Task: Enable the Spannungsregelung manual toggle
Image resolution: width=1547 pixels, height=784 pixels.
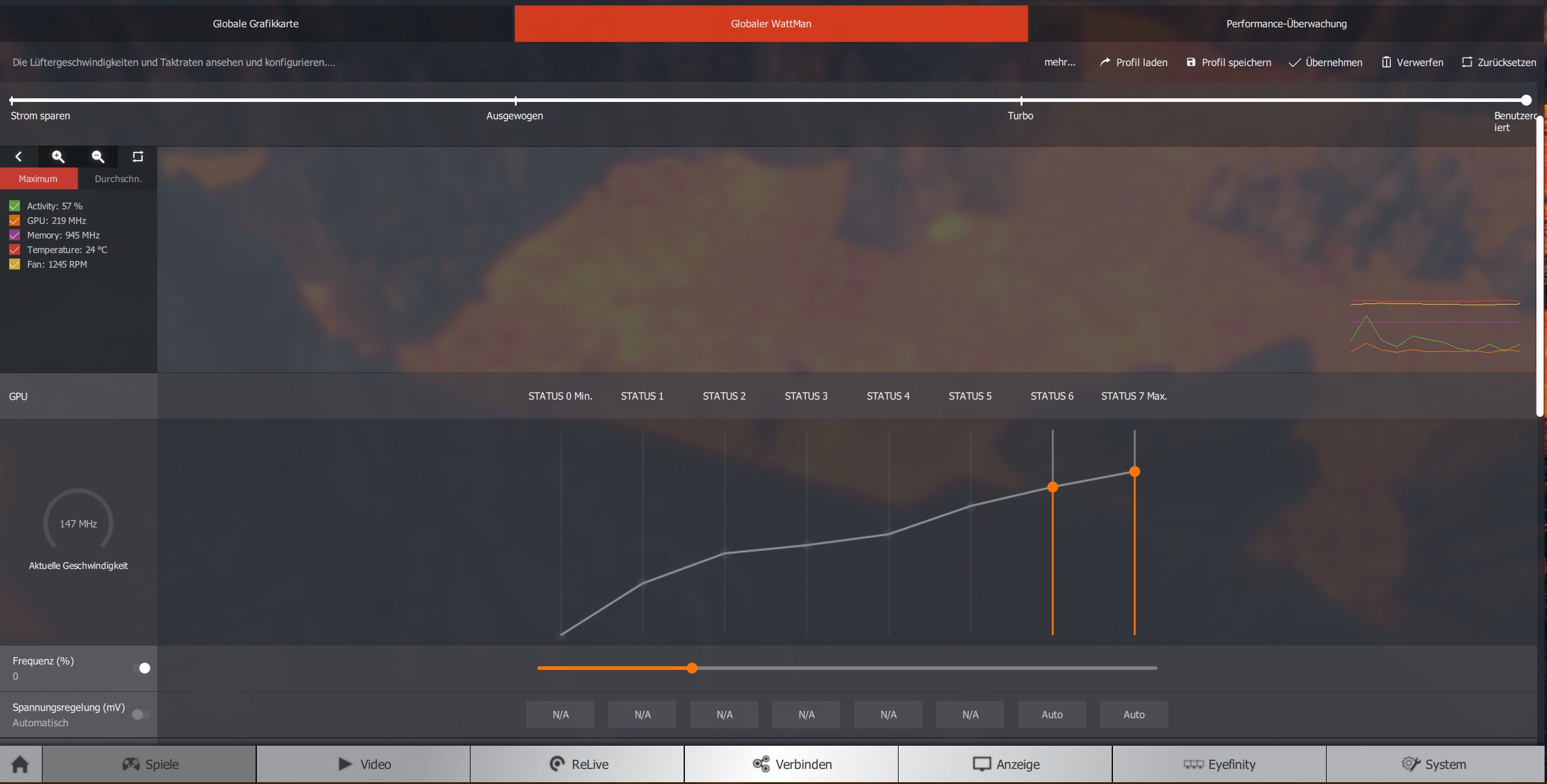Action: (140, 714)
